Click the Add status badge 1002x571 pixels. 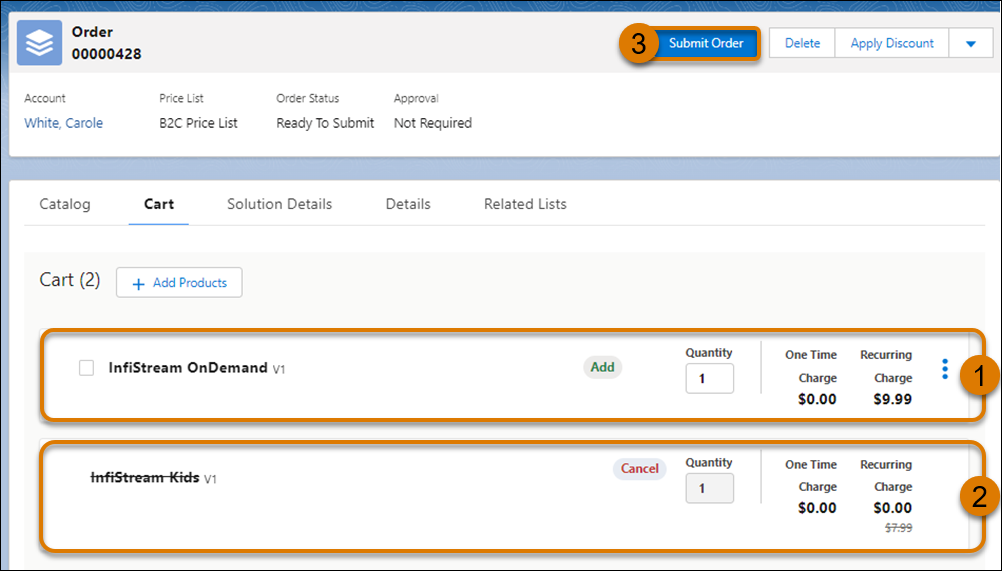click(602, 367)
